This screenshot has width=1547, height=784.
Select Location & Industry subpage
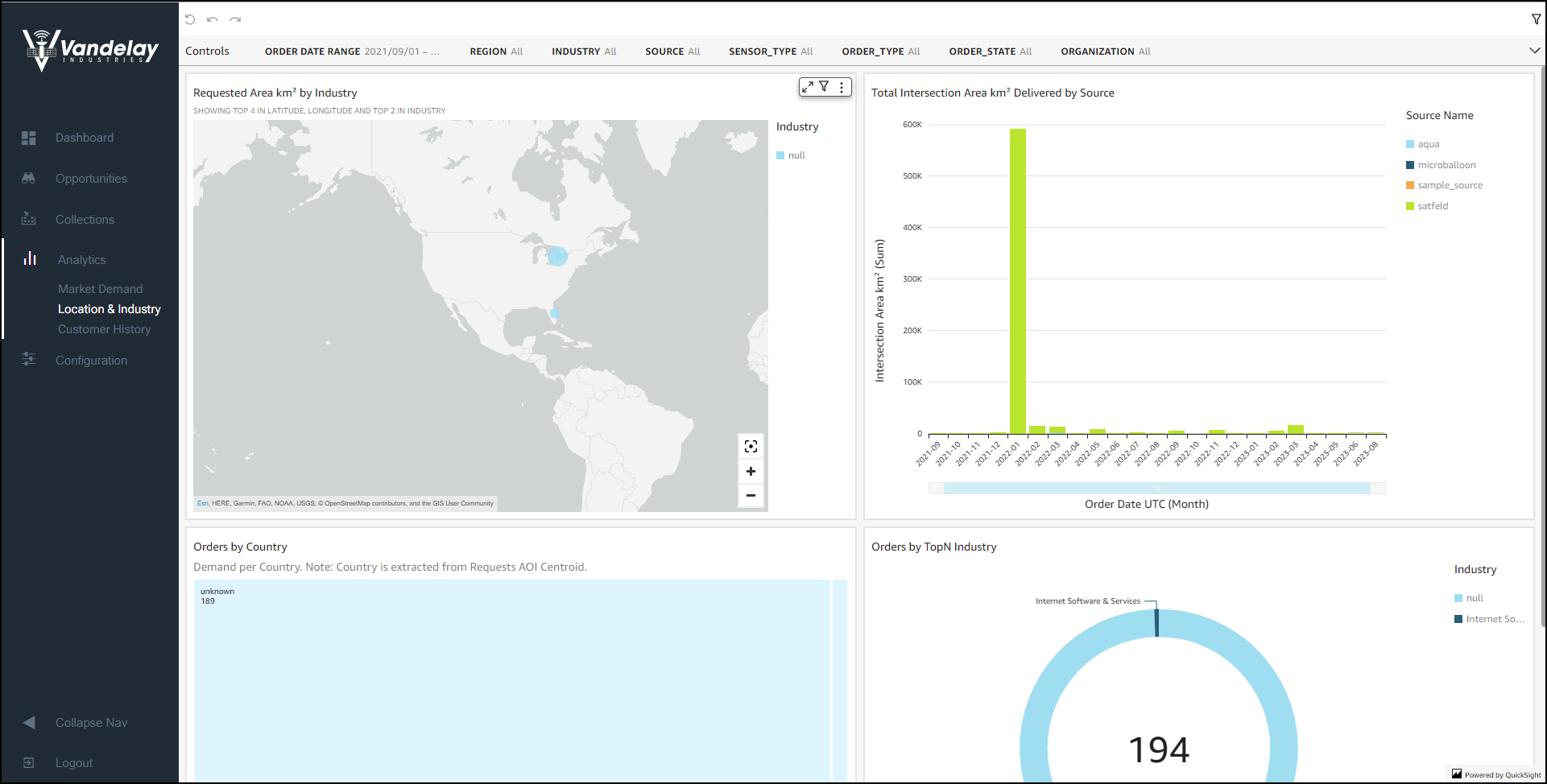click(109, 309)
